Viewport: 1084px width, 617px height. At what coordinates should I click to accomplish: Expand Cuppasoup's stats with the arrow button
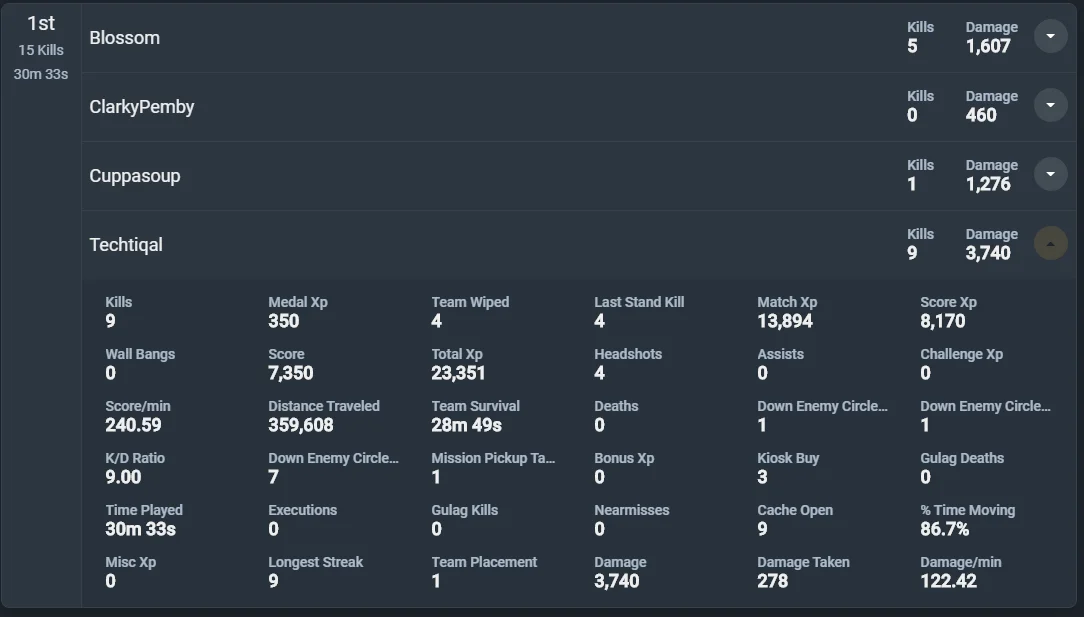click(1050, 174)
